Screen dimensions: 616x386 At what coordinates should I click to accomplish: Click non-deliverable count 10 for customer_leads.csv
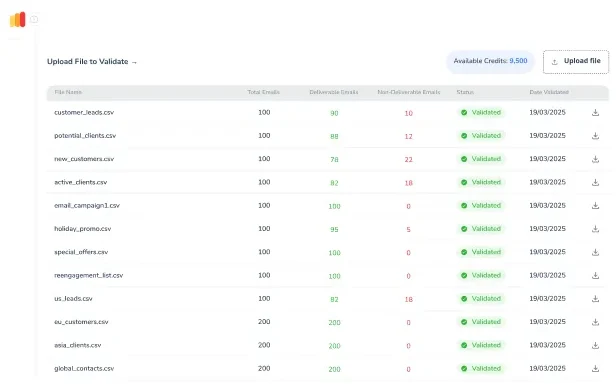(x=409, y=113)
